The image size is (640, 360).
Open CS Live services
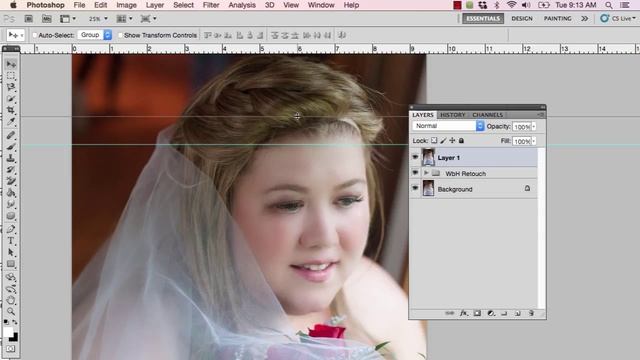pyautogui.click(x=618, y=18)
